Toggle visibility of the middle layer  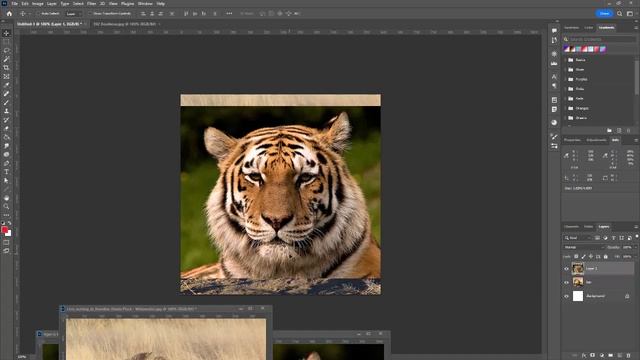[x=566, y=282]
